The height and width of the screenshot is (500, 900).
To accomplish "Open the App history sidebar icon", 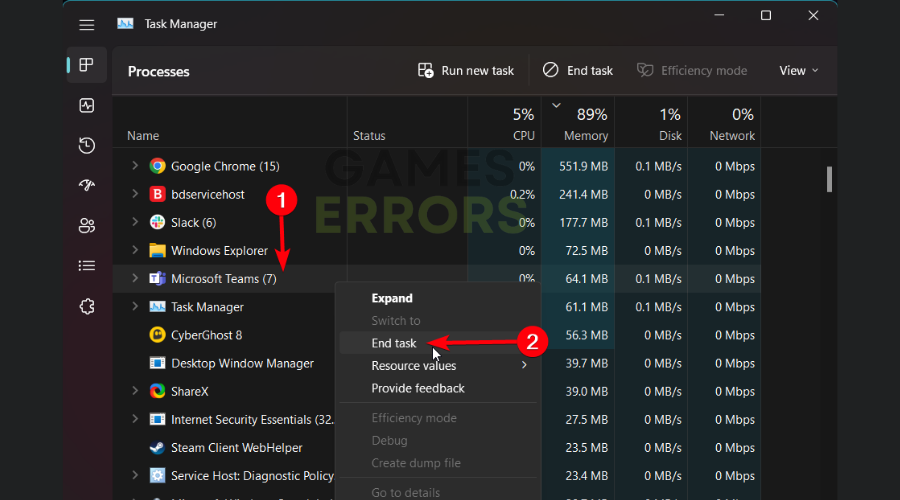I will click(x=87, y=146).
